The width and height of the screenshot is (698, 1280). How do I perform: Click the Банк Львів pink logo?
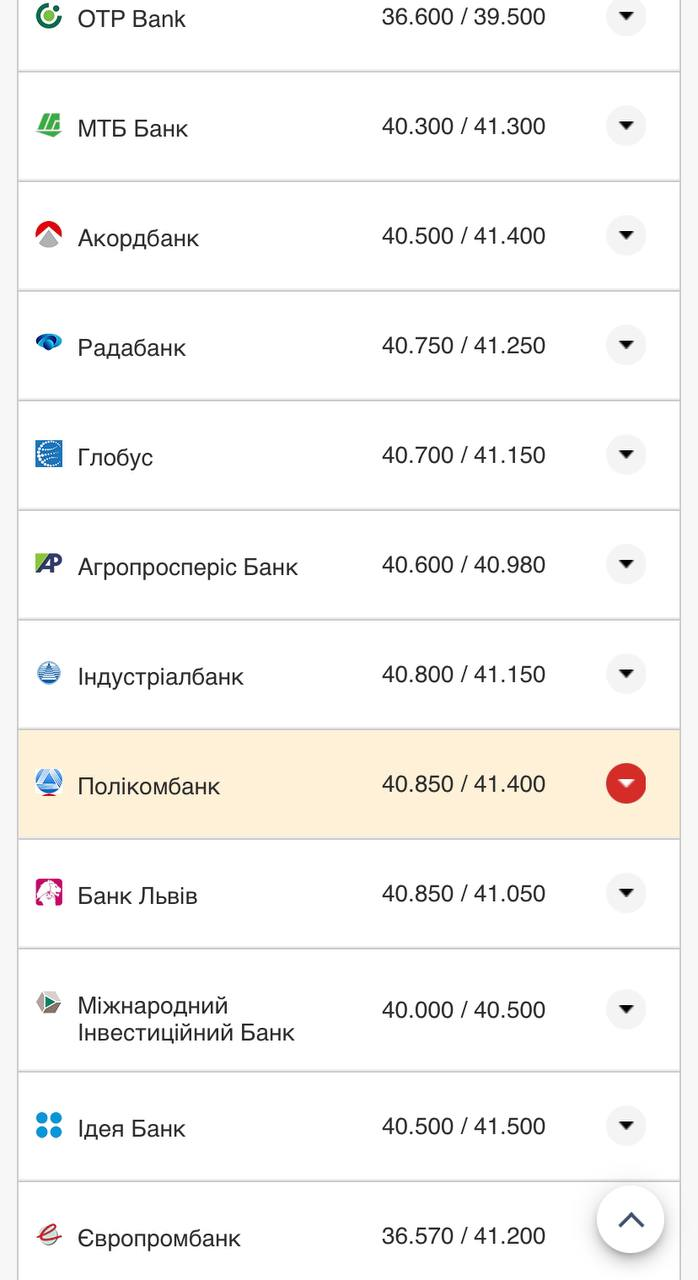[48, 893]
